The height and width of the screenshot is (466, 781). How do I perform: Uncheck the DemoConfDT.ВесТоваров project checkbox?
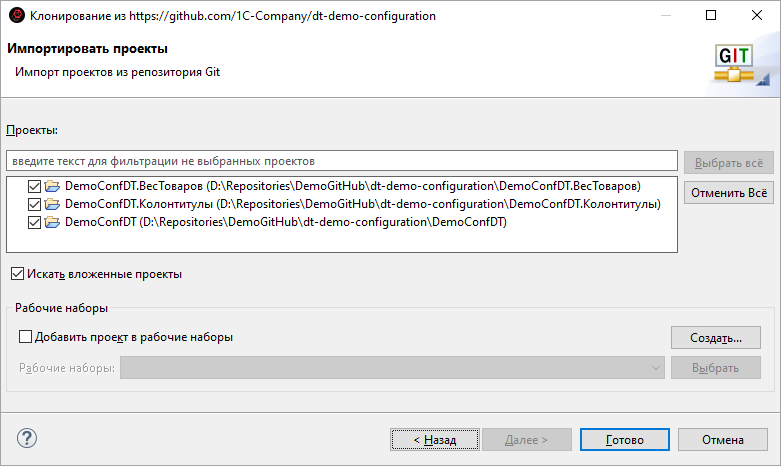point(36,186)
